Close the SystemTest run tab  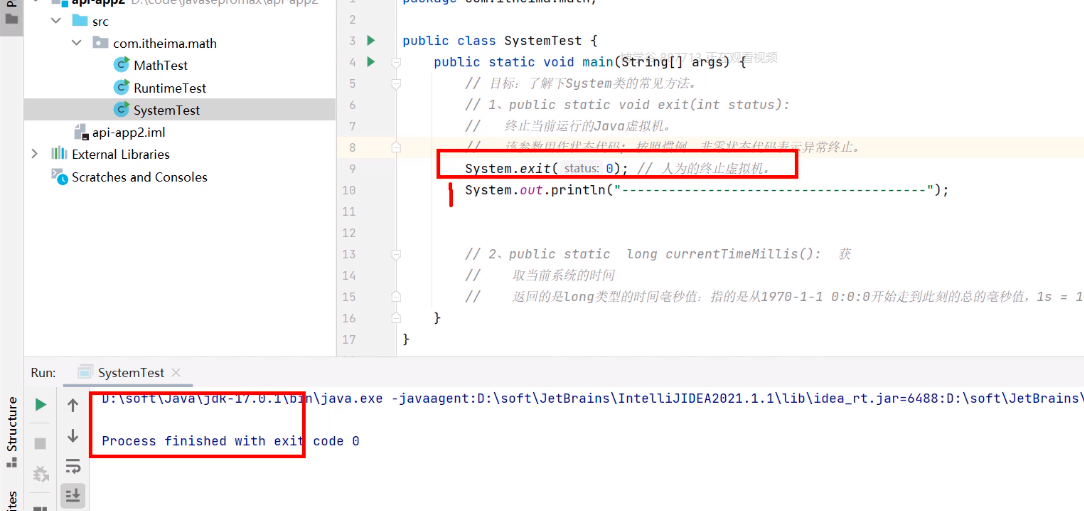tap(176, 372)
